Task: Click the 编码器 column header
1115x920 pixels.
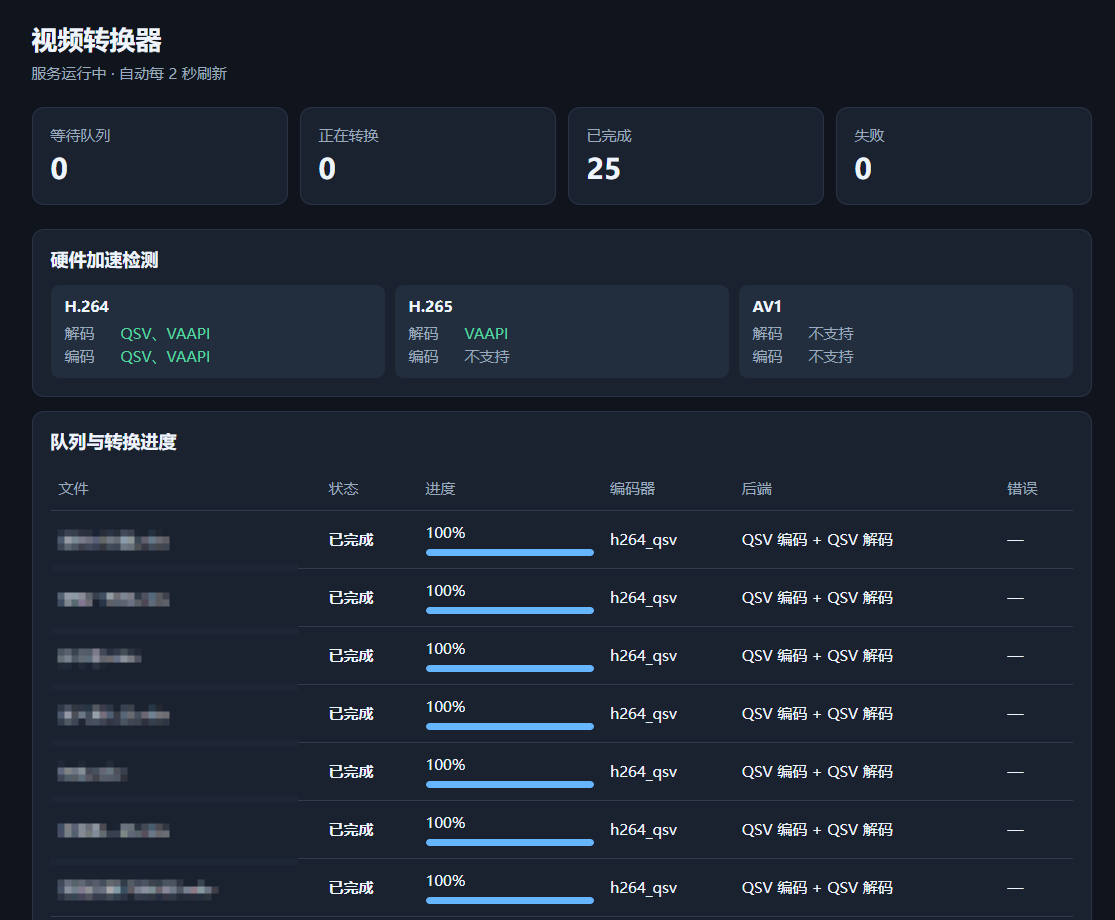Action: pyautogui.click(x=632, y=488)
